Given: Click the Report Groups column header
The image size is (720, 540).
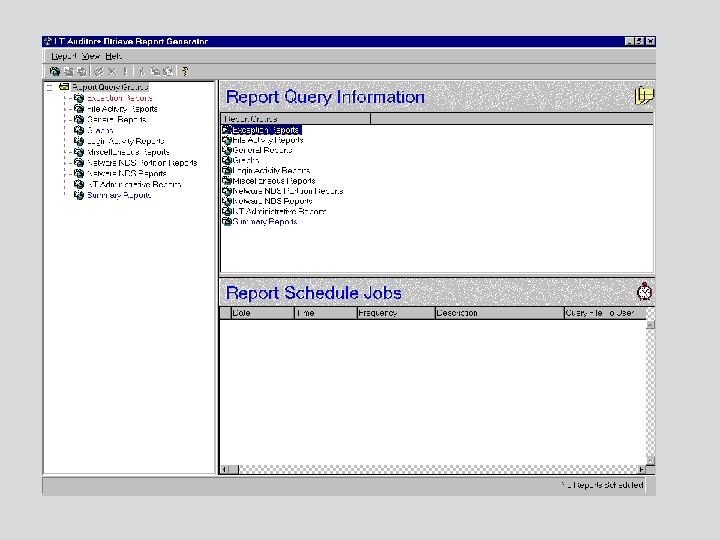Looking at the screenshot, I should coord(296,119).
